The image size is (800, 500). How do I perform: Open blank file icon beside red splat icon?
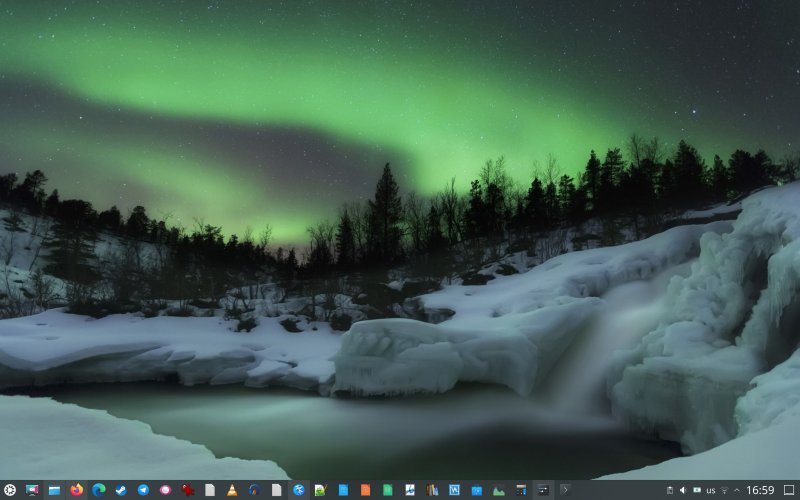click(x=210, y=490)
